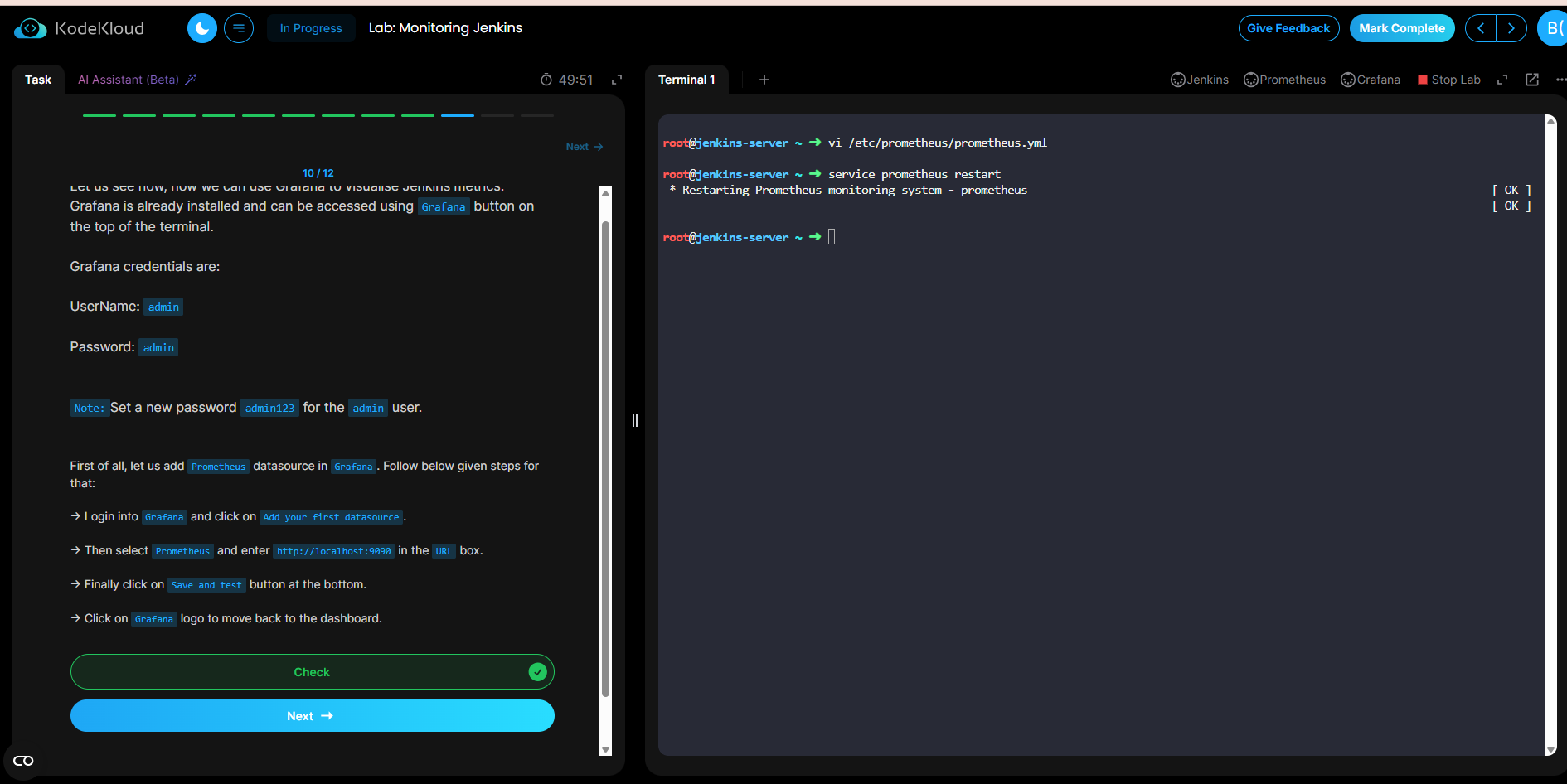Viewport: 1567px width, 784px height.
Task: Open the user profile avatar
Action: click(x=1553, y=28)
